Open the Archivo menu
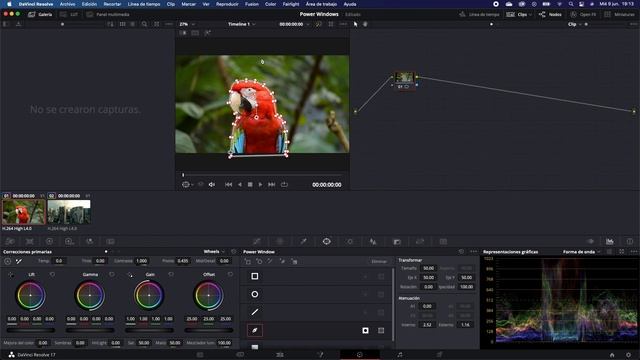Screen dimensions: 640x360 (x=67, y=4)
